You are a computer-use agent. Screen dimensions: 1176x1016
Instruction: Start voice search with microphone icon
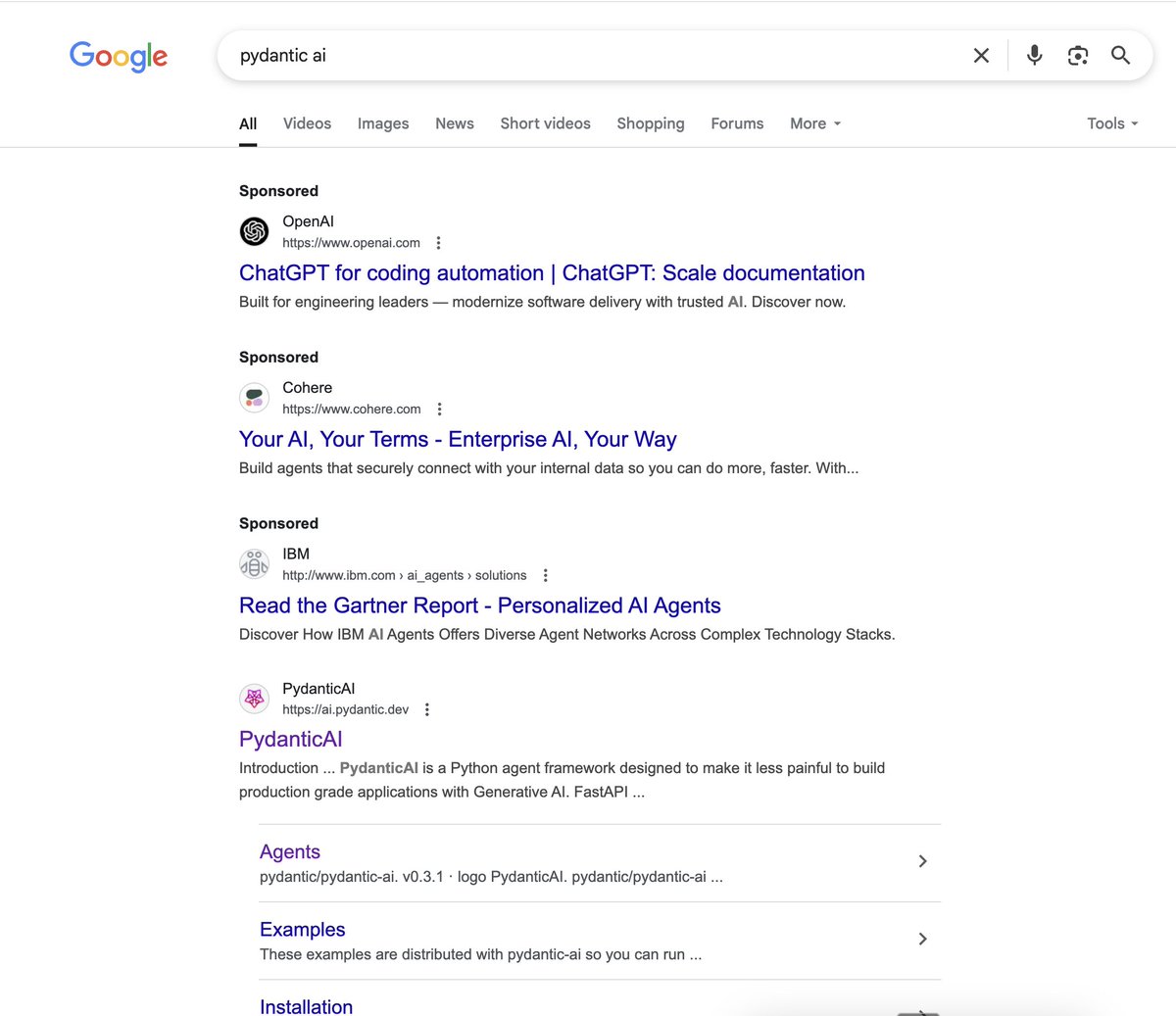tap(1034, 56)
